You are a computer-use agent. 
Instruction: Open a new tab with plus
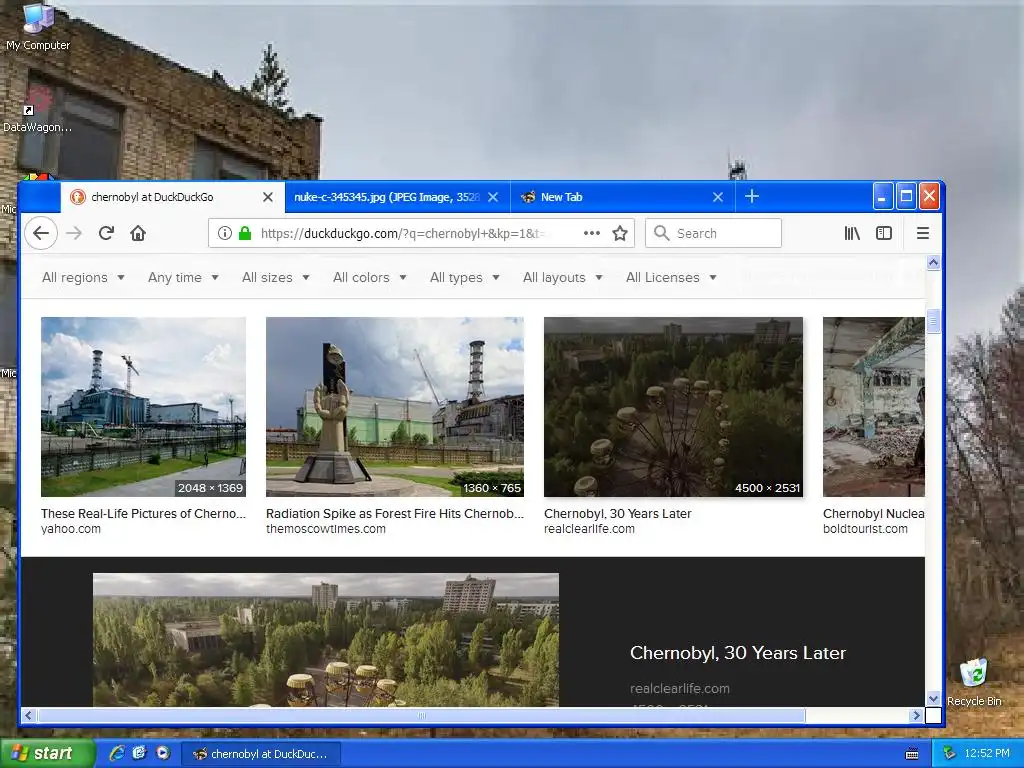pos(752,197)
